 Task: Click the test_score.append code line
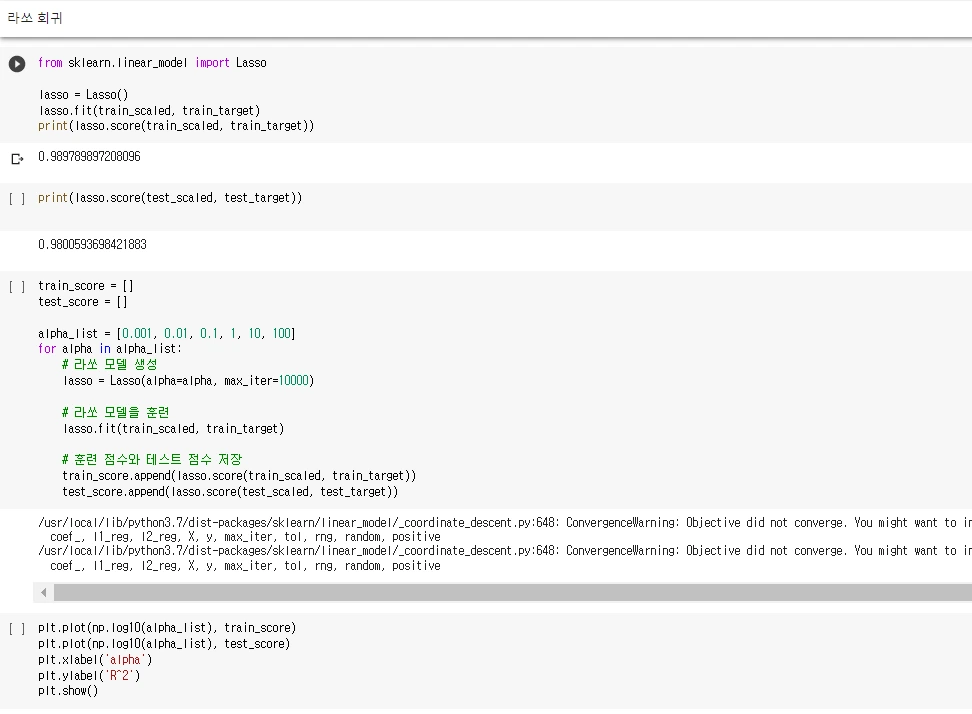230,492
